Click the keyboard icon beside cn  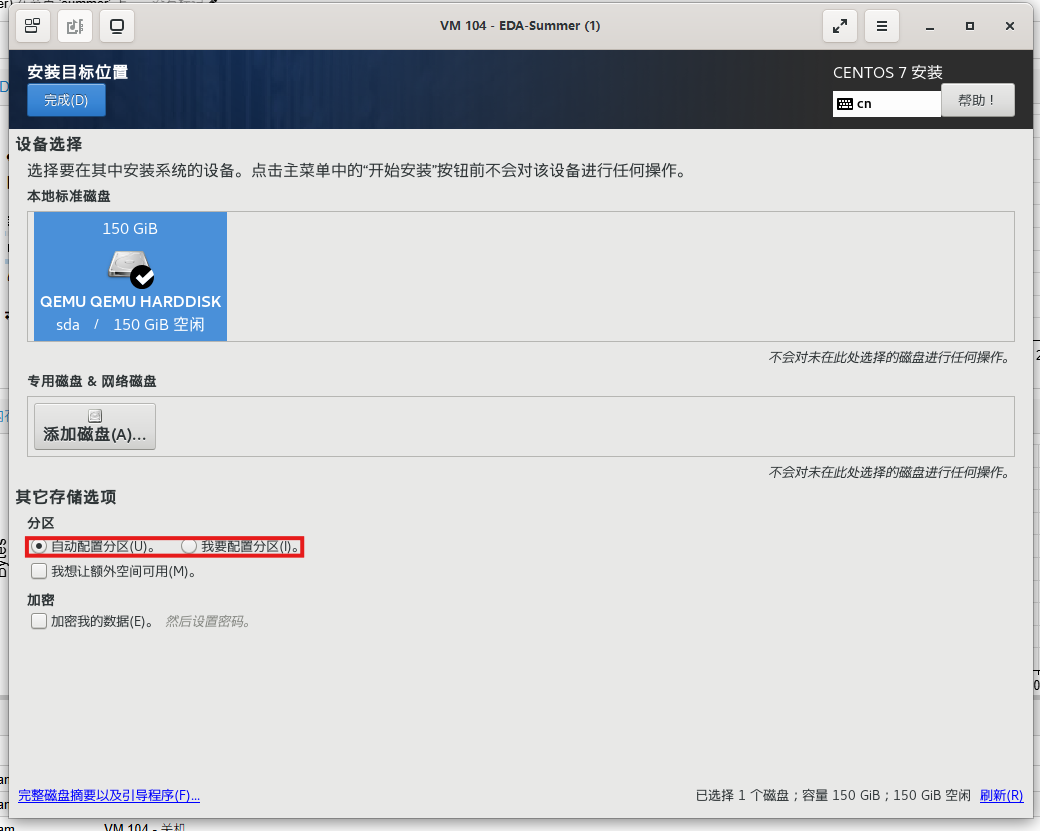(845, 103)
